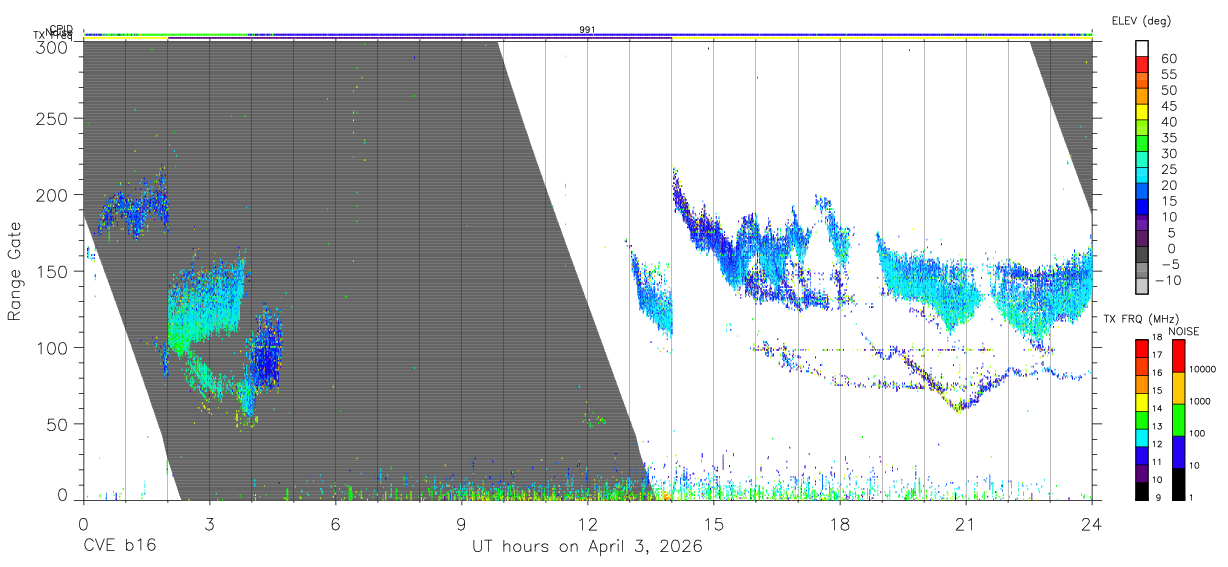This screenshot has width=1228, height=567.
Task: Click the white top segment of ELEV color bar
Action: point(1143,49)
